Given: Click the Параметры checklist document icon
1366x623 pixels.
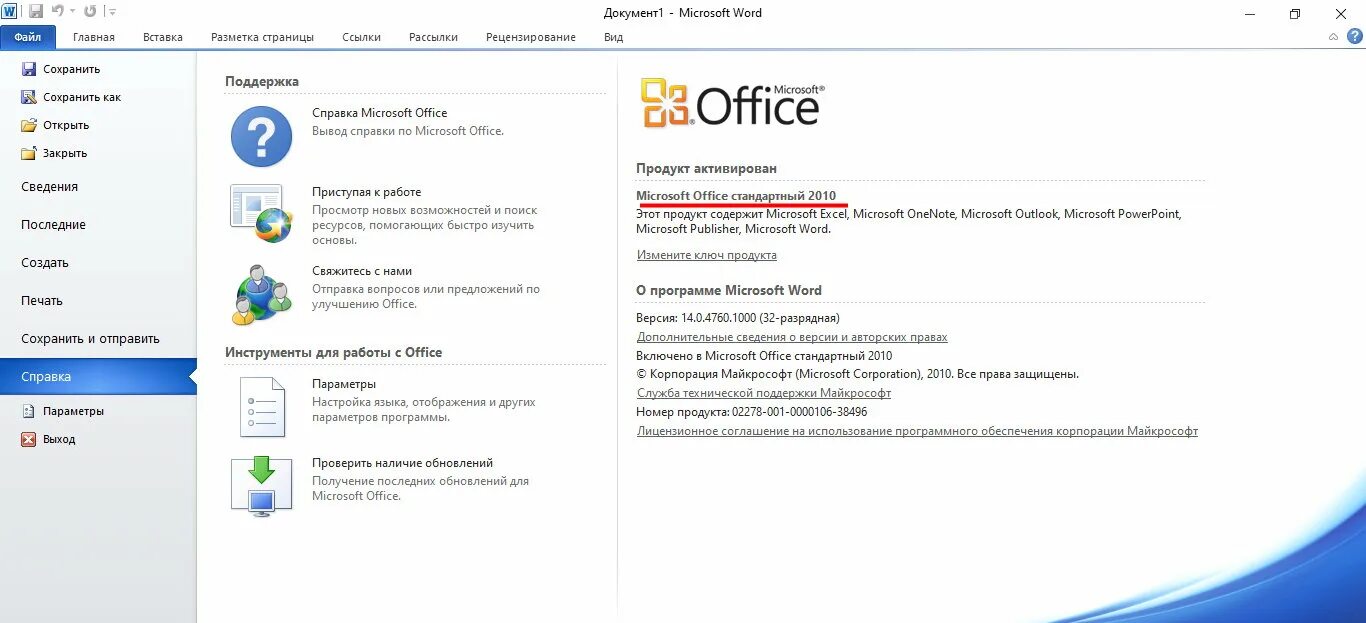Looking at the screenshot, I should [x=262, y=407].
